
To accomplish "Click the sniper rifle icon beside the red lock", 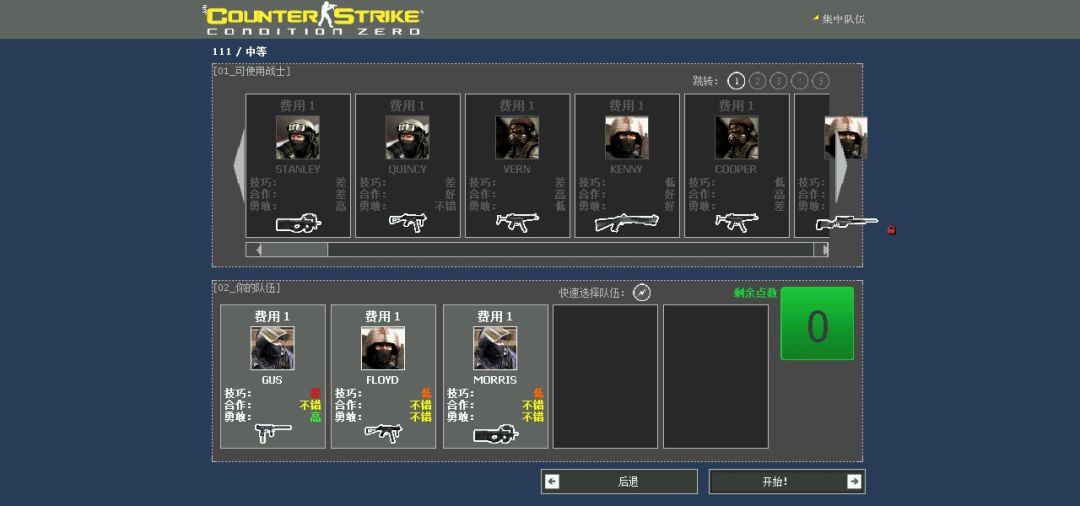I will pos(847,223).
